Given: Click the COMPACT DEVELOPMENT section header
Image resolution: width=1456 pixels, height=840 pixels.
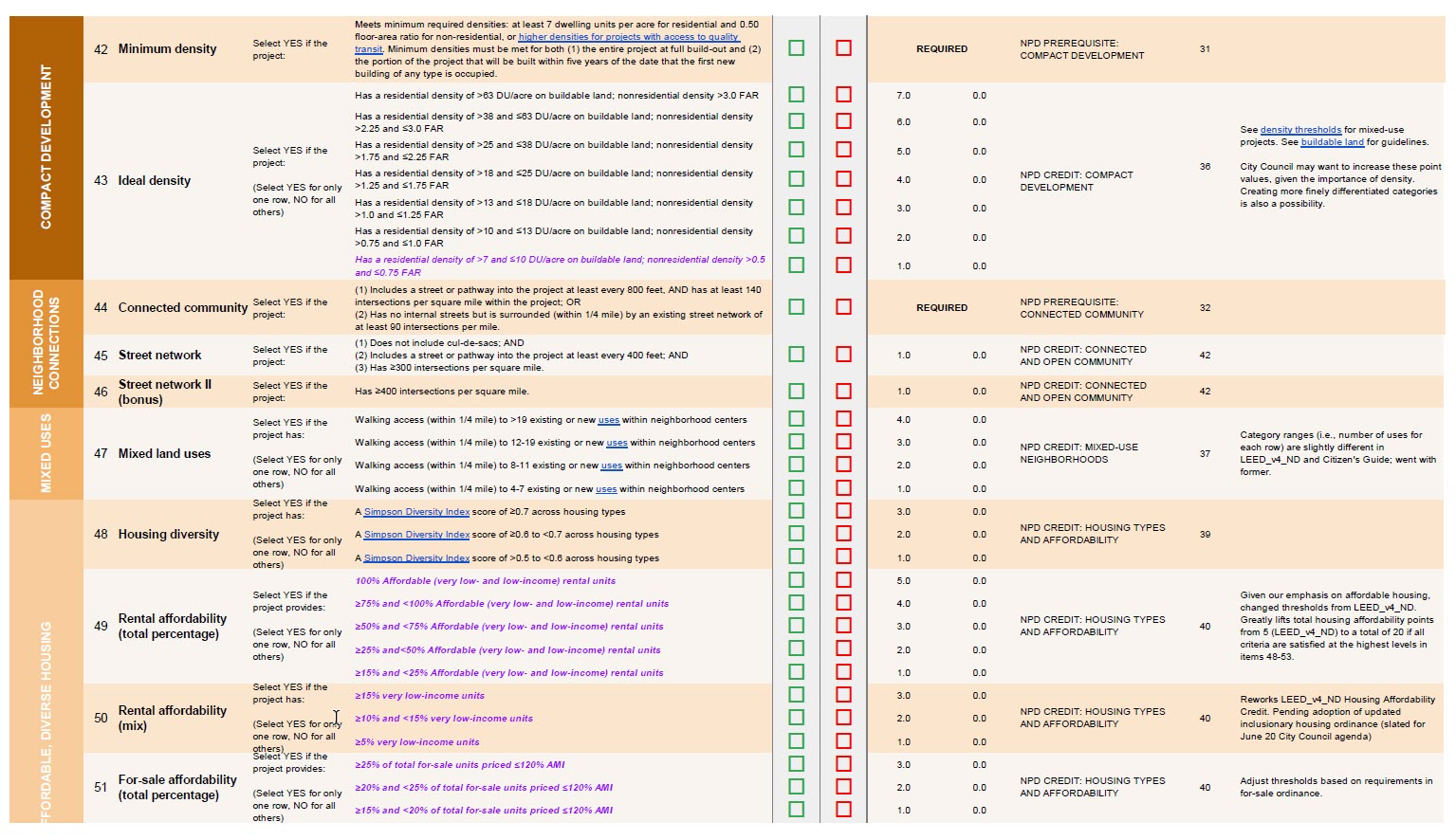Looking at the screenshot, I should [x=46, y=147].
